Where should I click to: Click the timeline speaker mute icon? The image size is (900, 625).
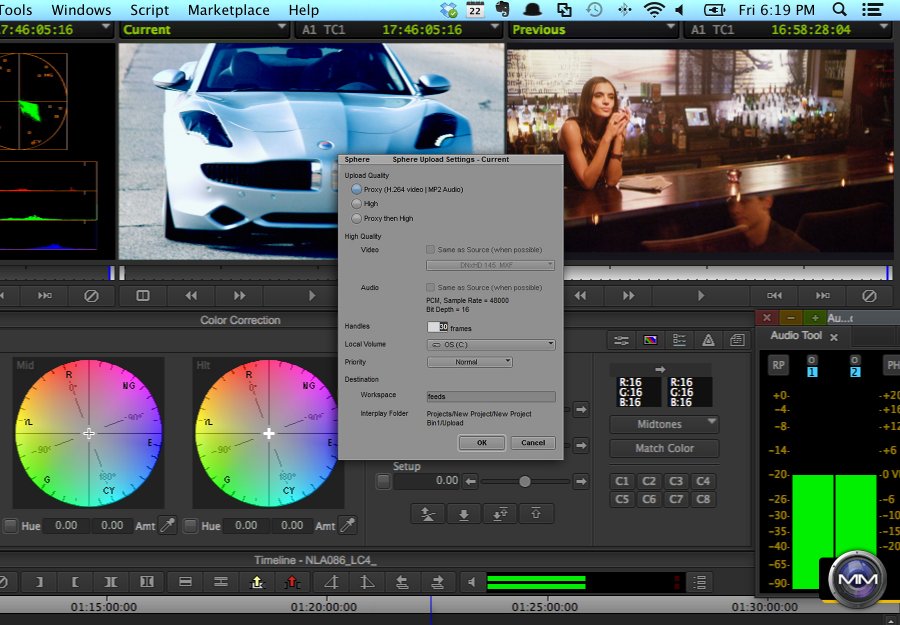point(471,582)
